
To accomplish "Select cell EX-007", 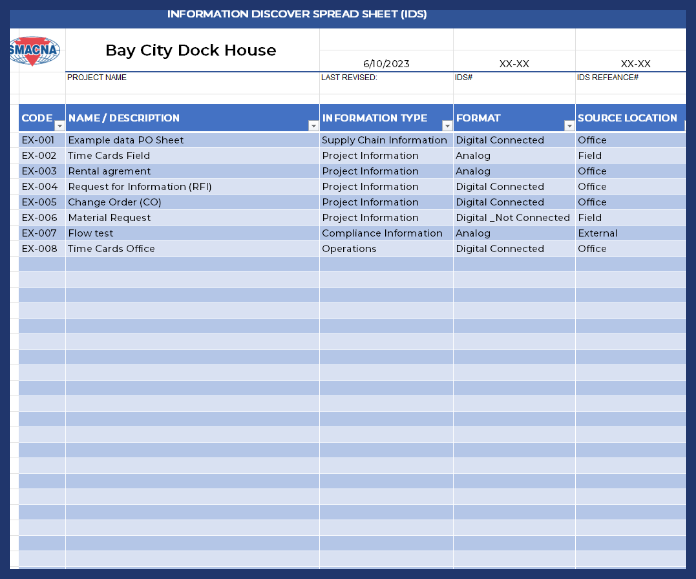I will [x=42, y=234].
